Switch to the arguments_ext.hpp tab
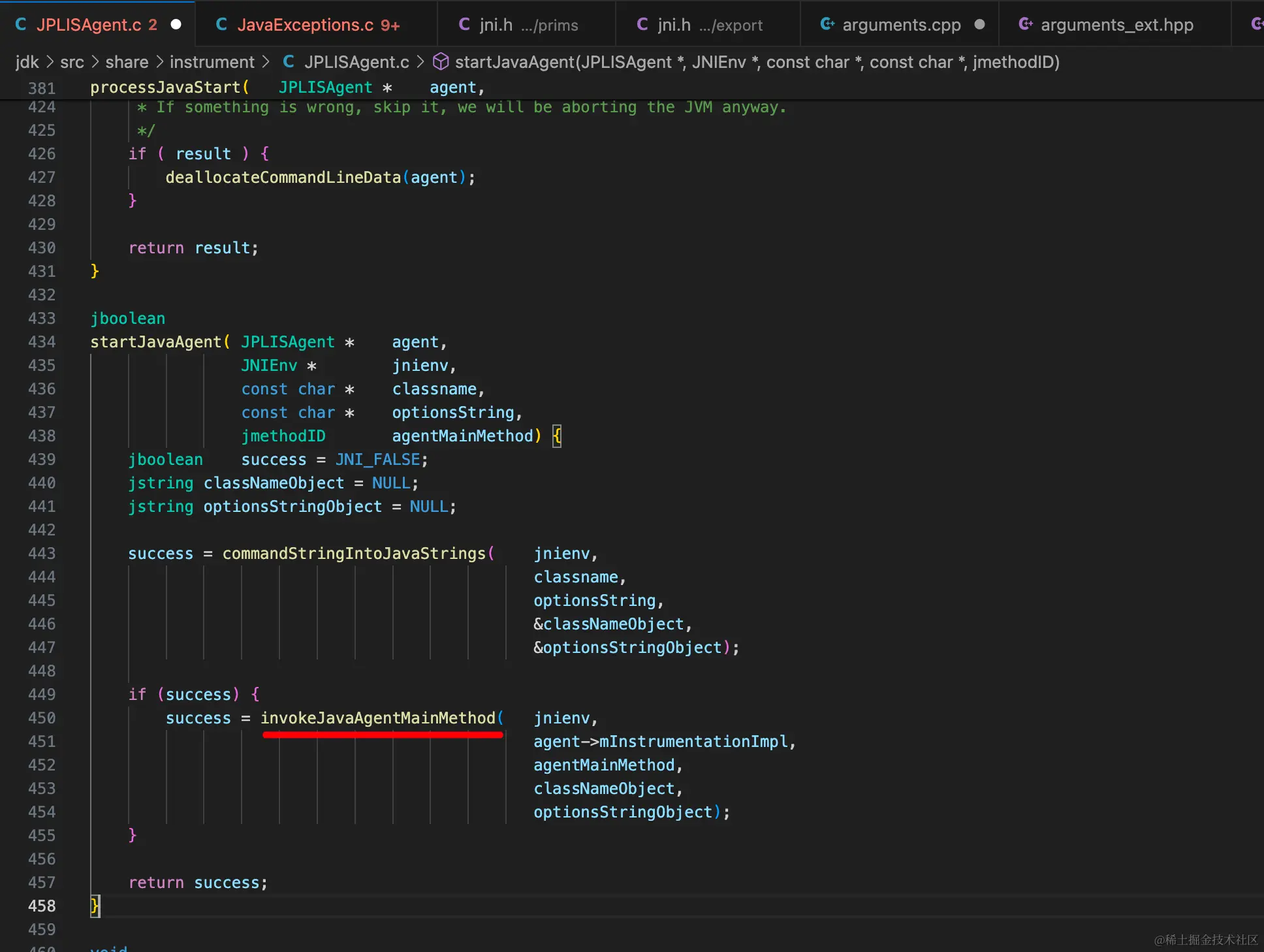Image resolution: width=1264 pixels, height=952 pixels. point(1116,25)
